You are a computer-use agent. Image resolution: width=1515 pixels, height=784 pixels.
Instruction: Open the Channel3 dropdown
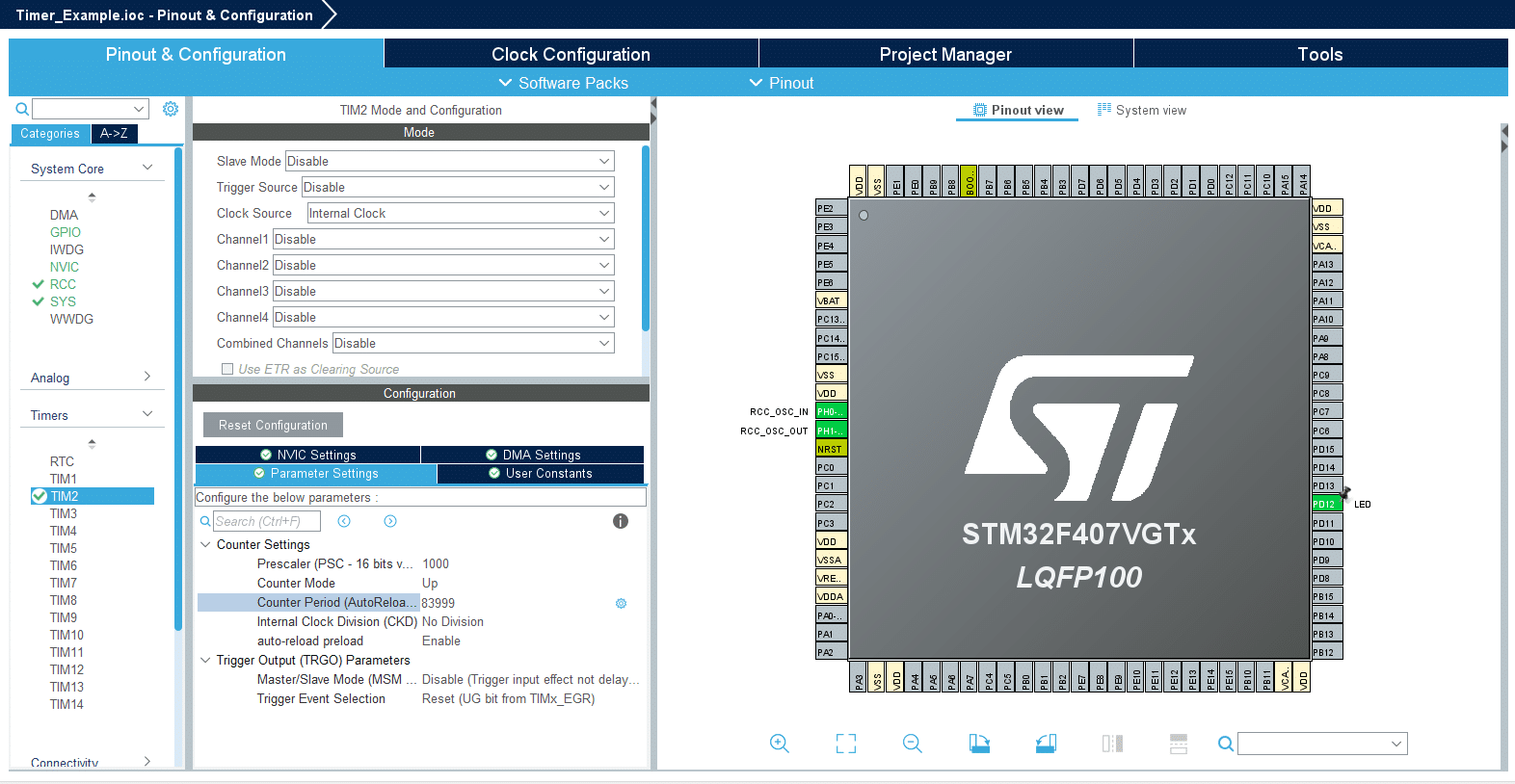pos(443,291)
